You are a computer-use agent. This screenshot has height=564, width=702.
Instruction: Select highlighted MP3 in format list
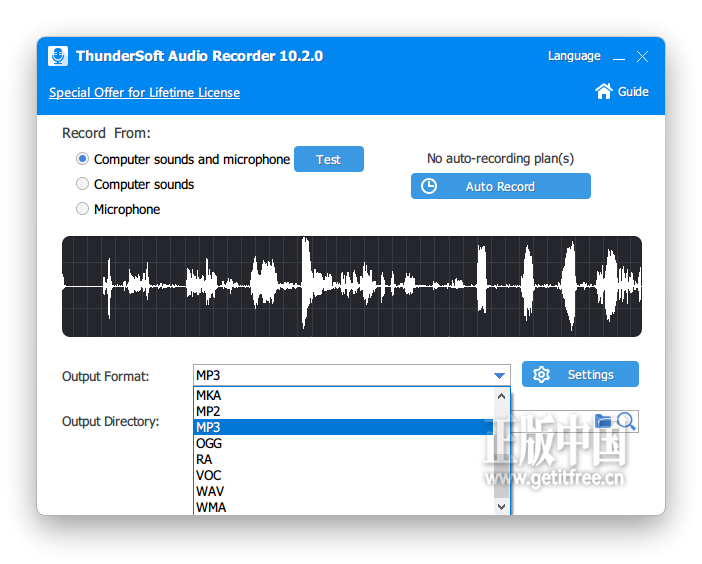click(x=343, y=427)
